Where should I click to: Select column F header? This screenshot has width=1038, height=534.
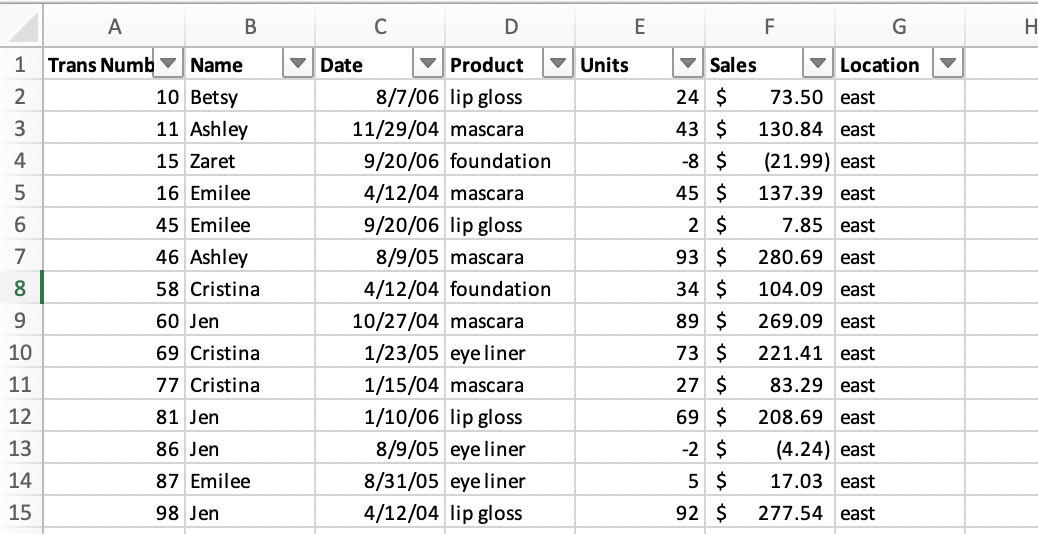[769, 28]
